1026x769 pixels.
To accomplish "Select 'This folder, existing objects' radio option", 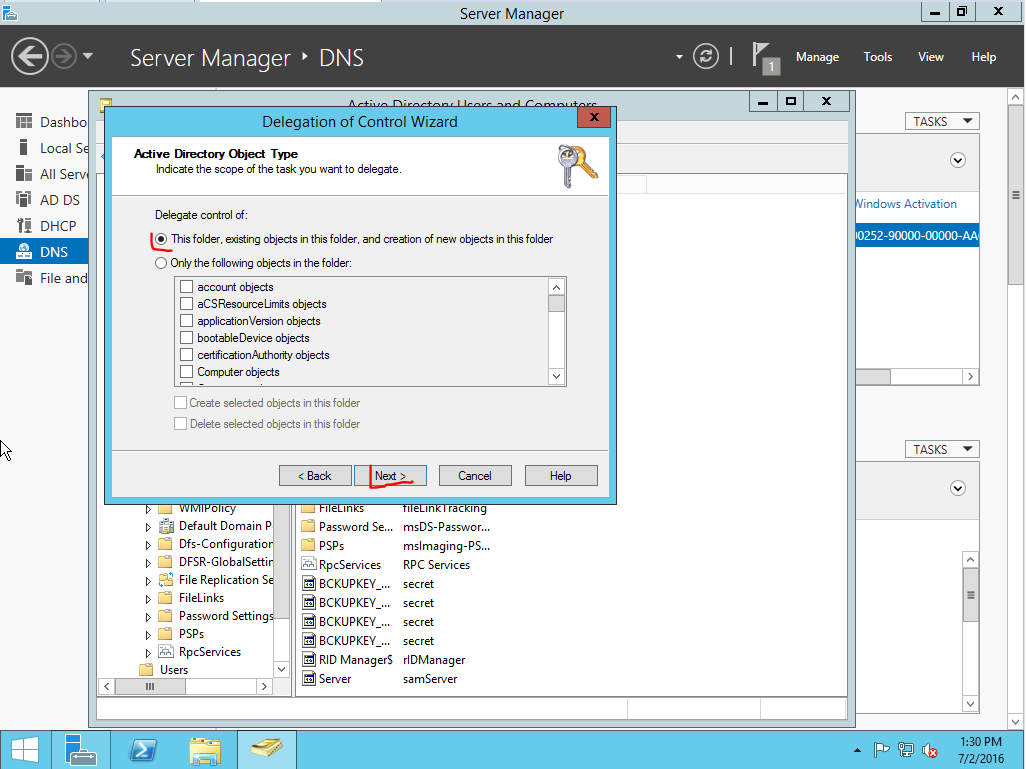I will click(161, 240).
